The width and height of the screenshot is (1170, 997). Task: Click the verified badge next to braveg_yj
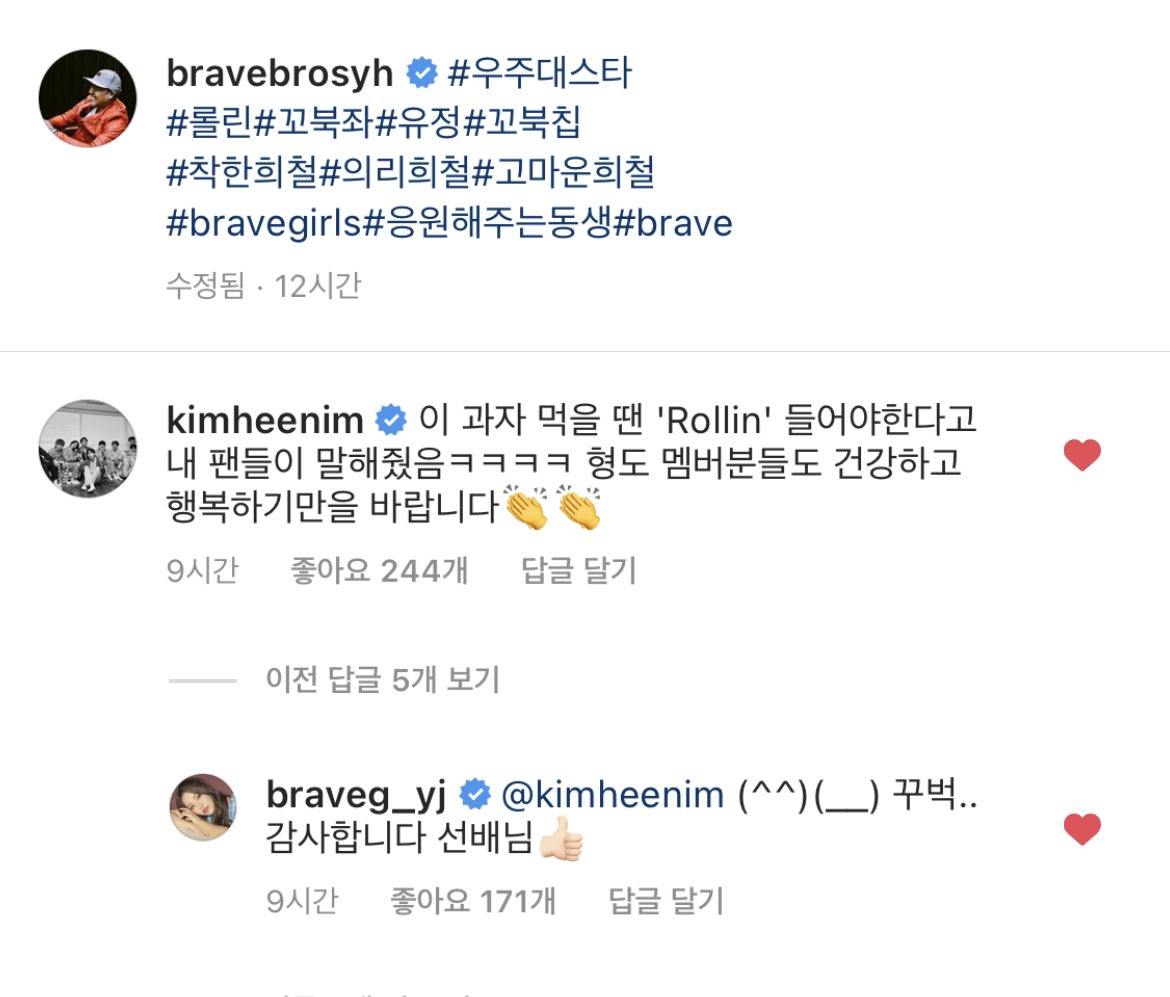point(475,795)
